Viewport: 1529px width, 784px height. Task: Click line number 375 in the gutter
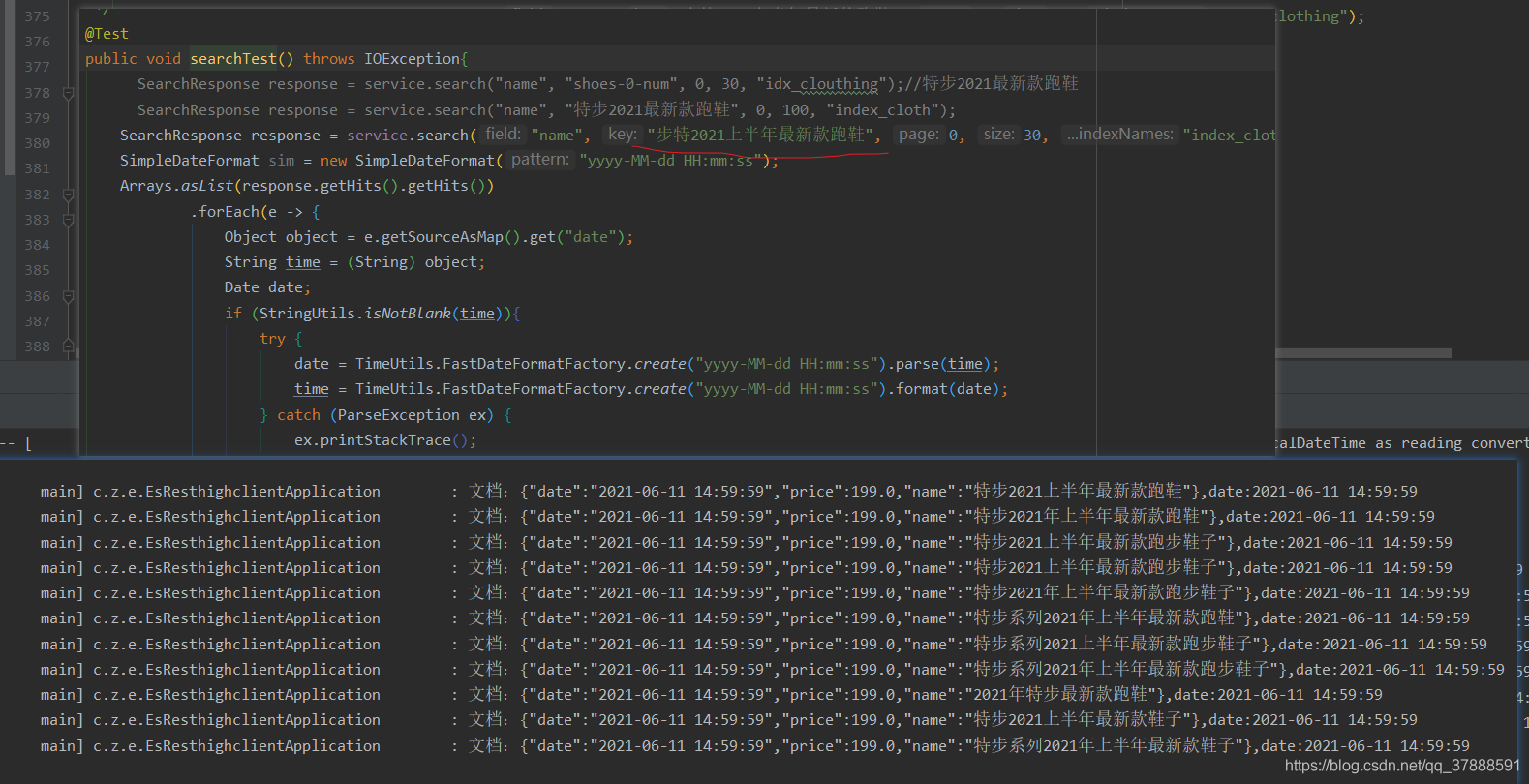[x=38, y=16]
